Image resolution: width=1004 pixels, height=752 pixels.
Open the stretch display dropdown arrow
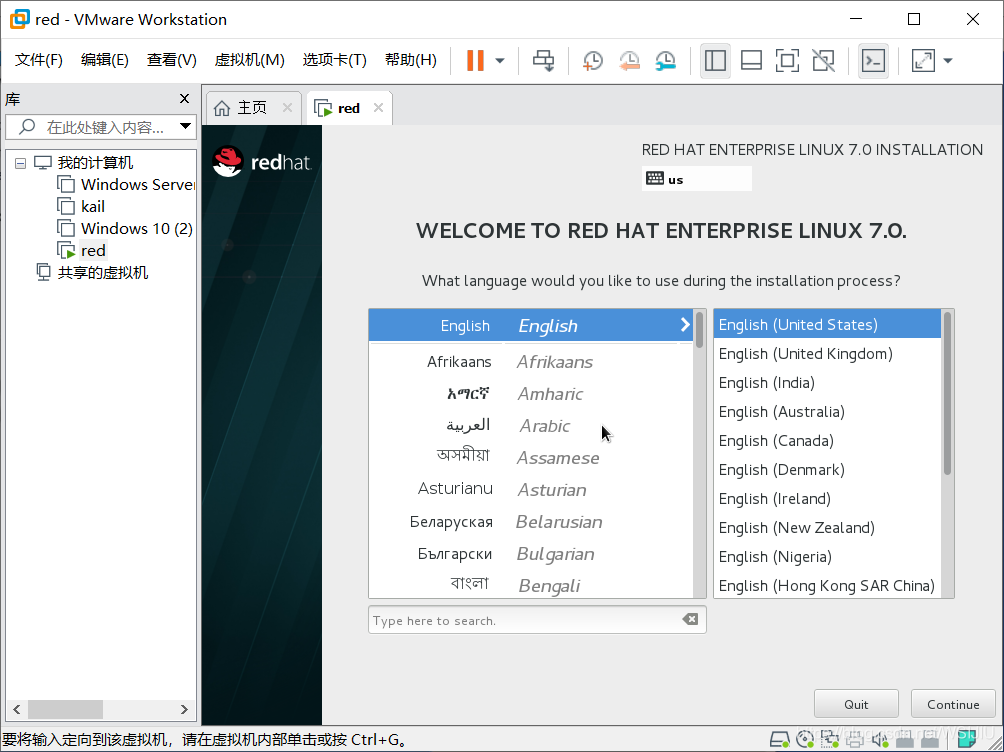[948, 61]
